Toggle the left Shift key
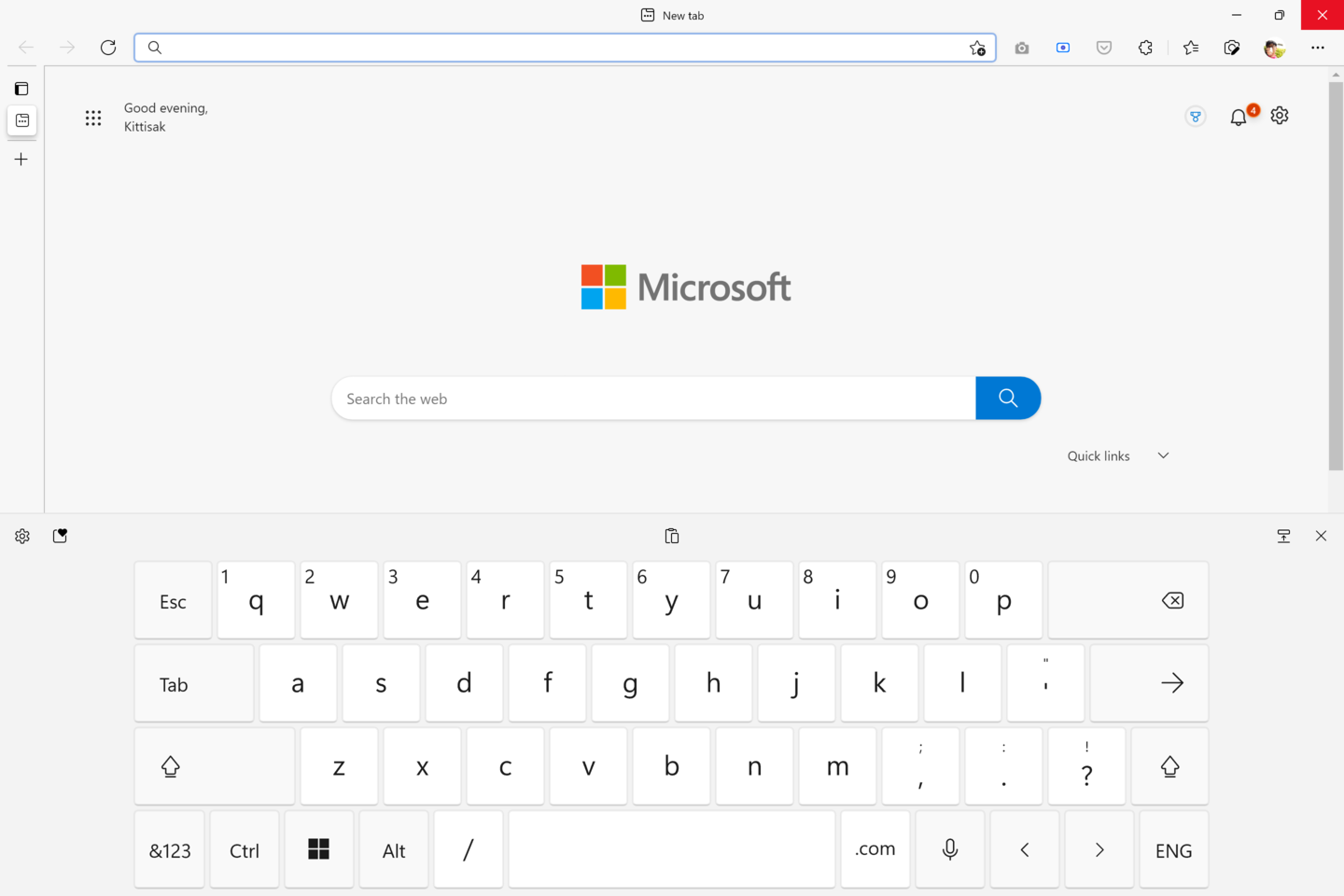 tap(215, 766)
